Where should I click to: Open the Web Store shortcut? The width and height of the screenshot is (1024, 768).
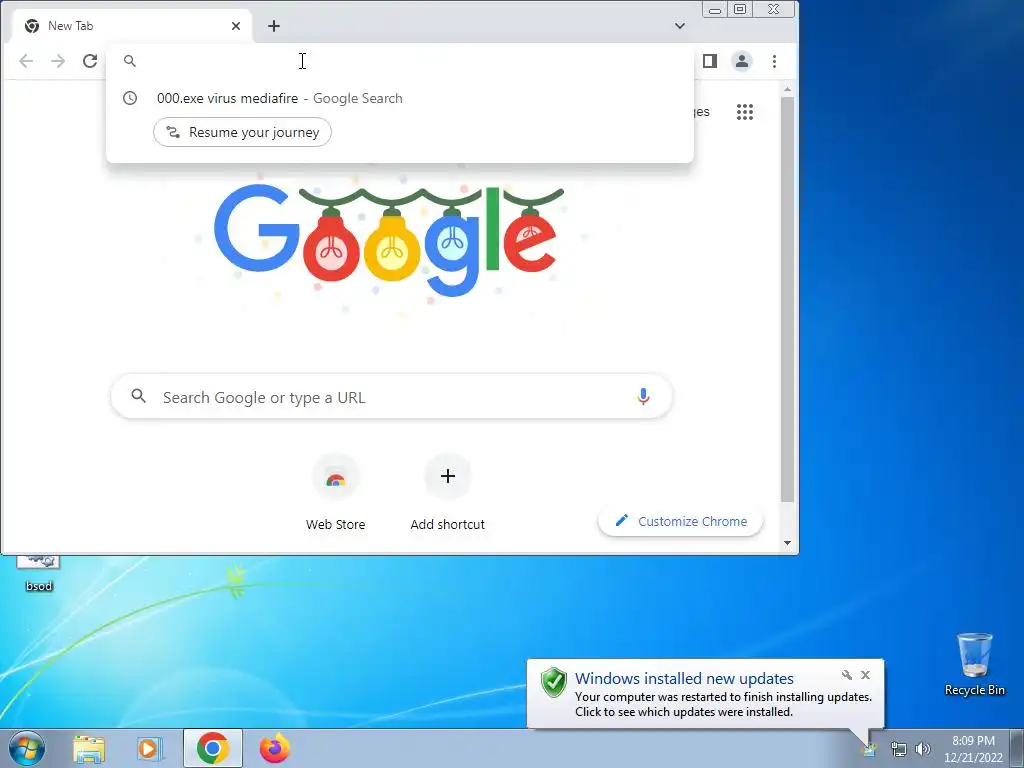click(x=336, y=492)
